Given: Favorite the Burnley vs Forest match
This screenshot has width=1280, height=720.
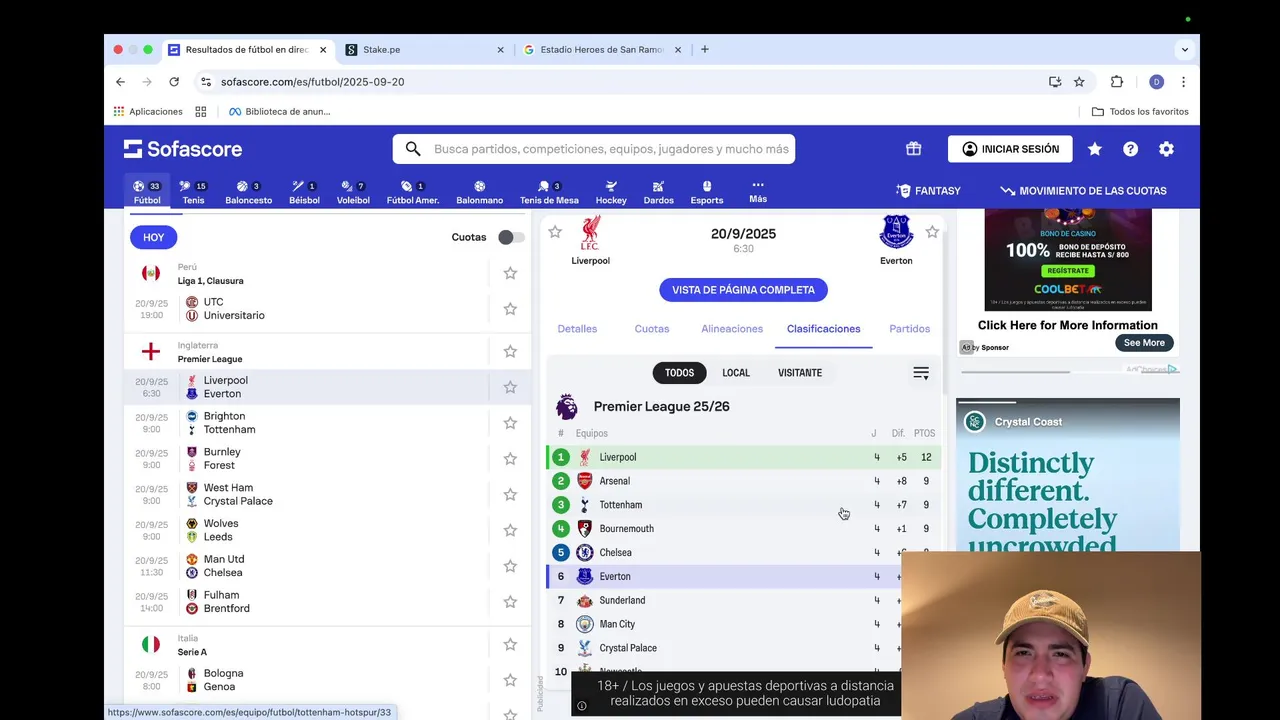Looking at the screenshot, I should coord(510,459).
